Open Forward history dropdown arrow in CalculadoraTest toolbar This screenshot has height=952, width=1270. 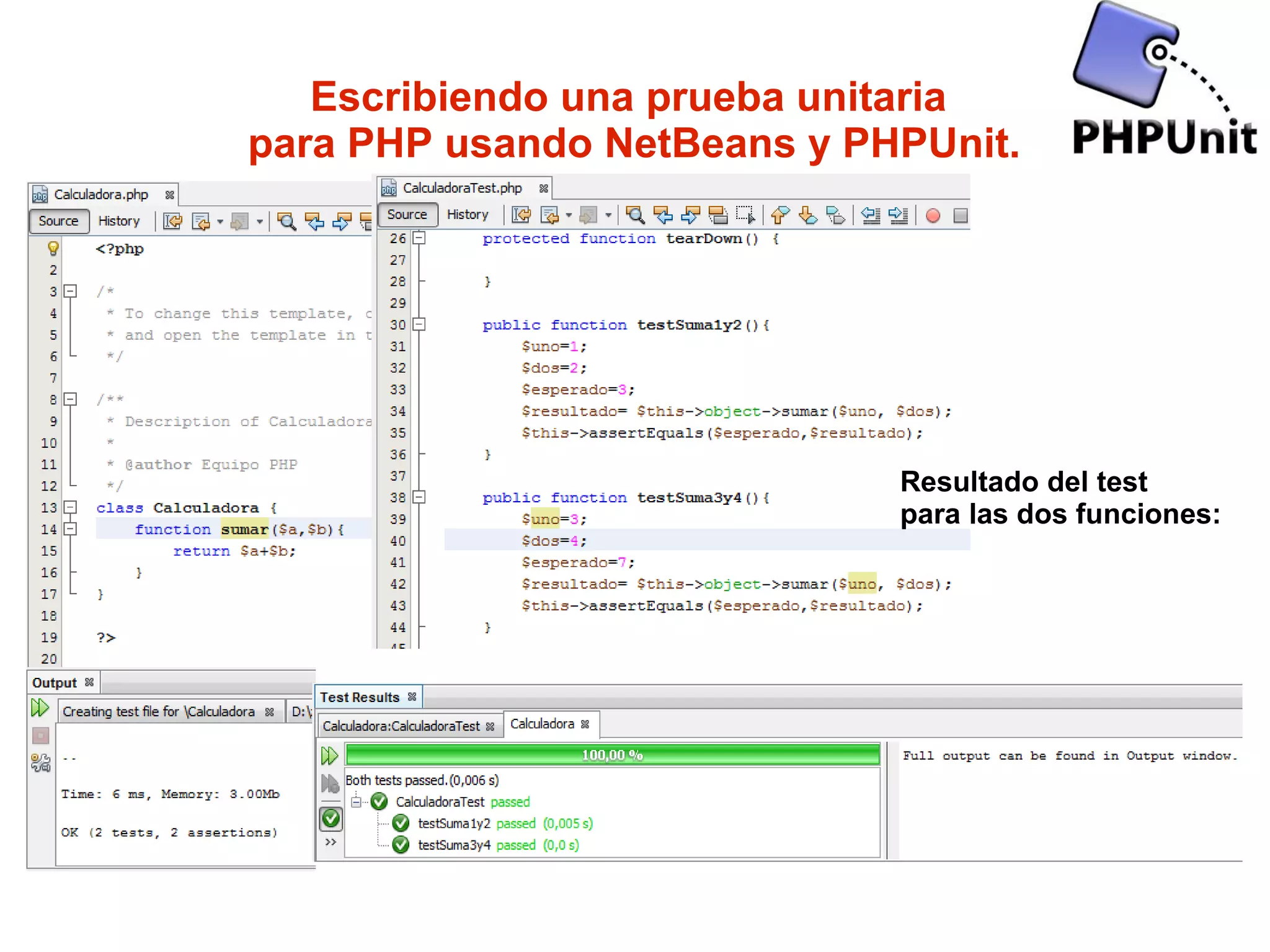coord(608,216)
